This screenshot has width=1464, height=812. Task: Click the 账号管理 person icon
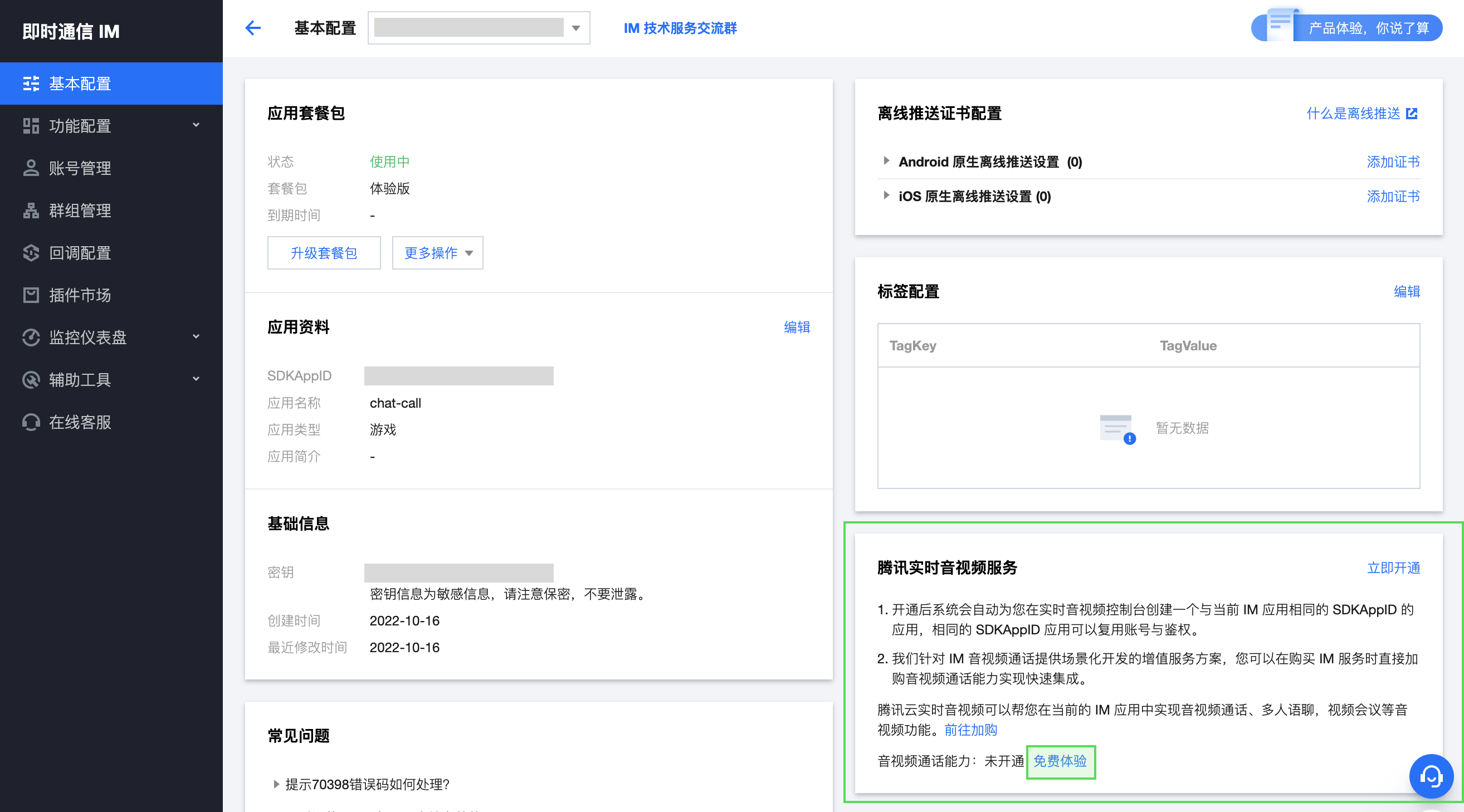(31, 168)
